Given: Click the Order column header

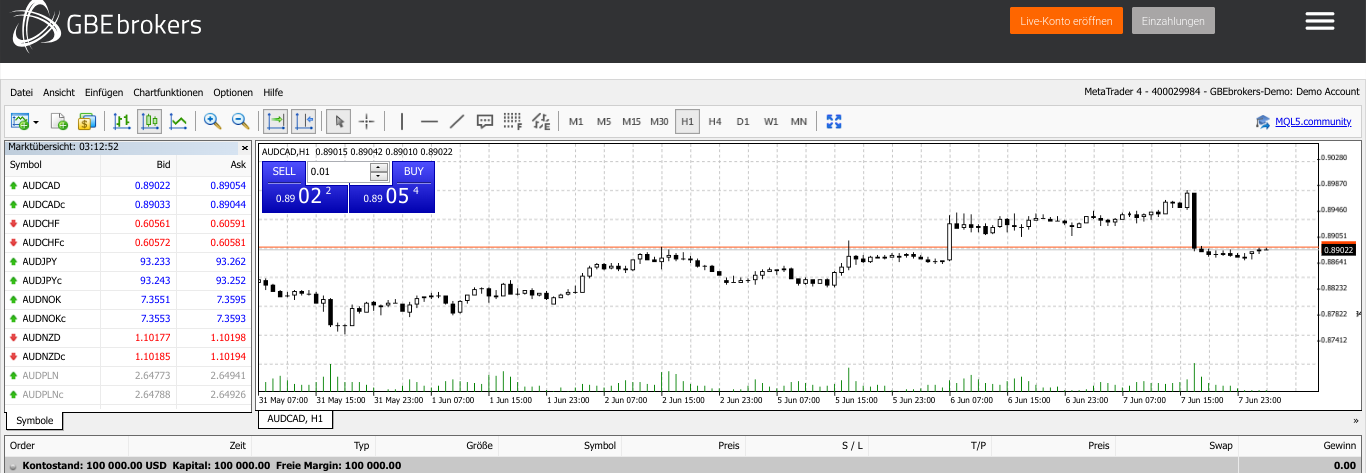Looking at the screenshot, I should pyautogui.click(x=67, y=446).
